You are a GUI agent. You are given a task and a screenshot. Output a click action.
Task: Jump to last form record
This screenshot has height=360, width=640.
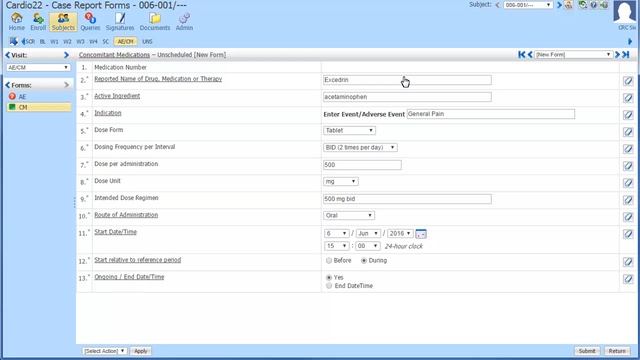tap(626, 54)
